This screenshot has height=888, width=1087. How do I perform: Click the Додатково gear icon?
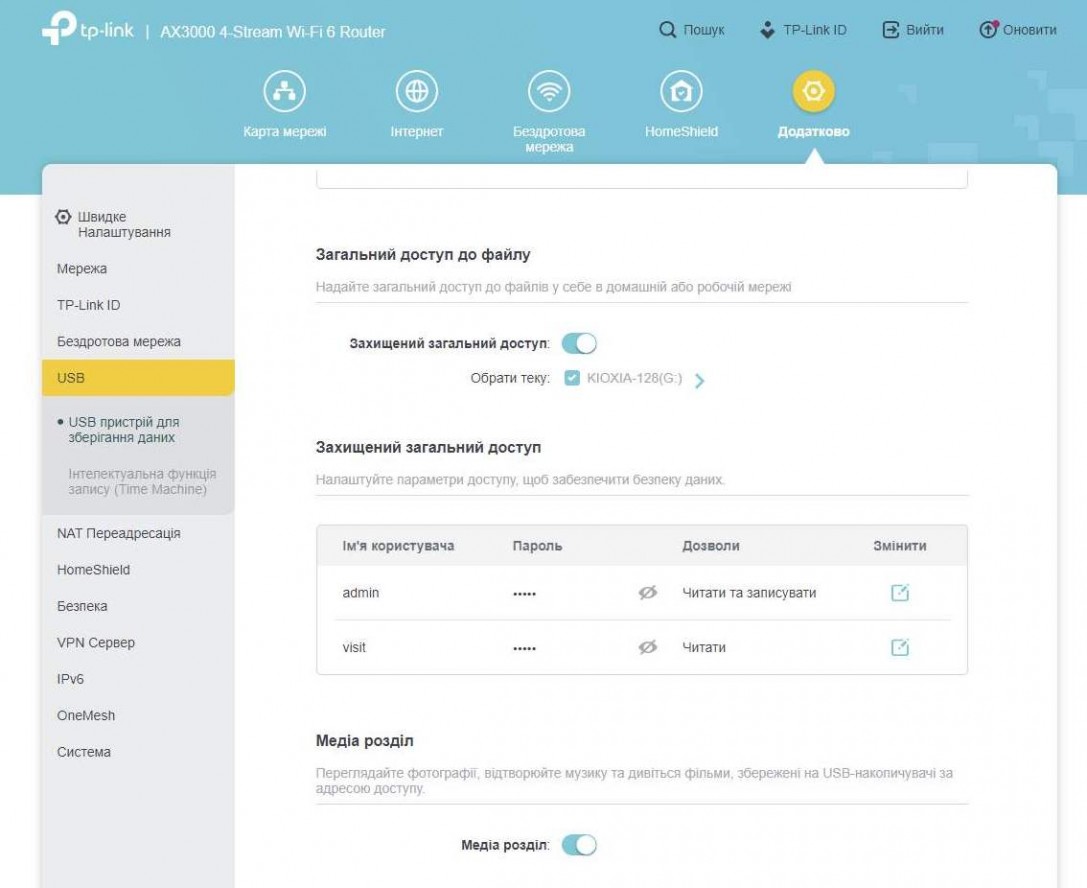tap(813, 93)
